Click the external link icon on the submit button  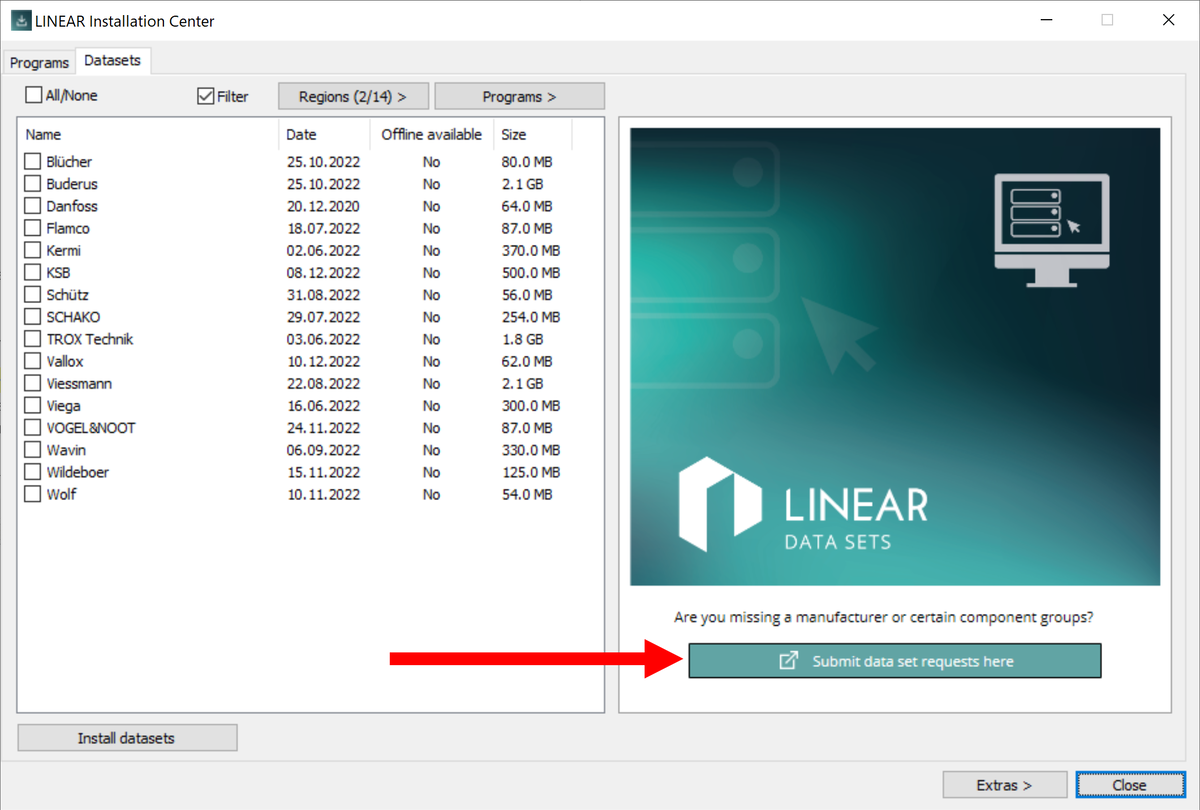pos(791,661)
